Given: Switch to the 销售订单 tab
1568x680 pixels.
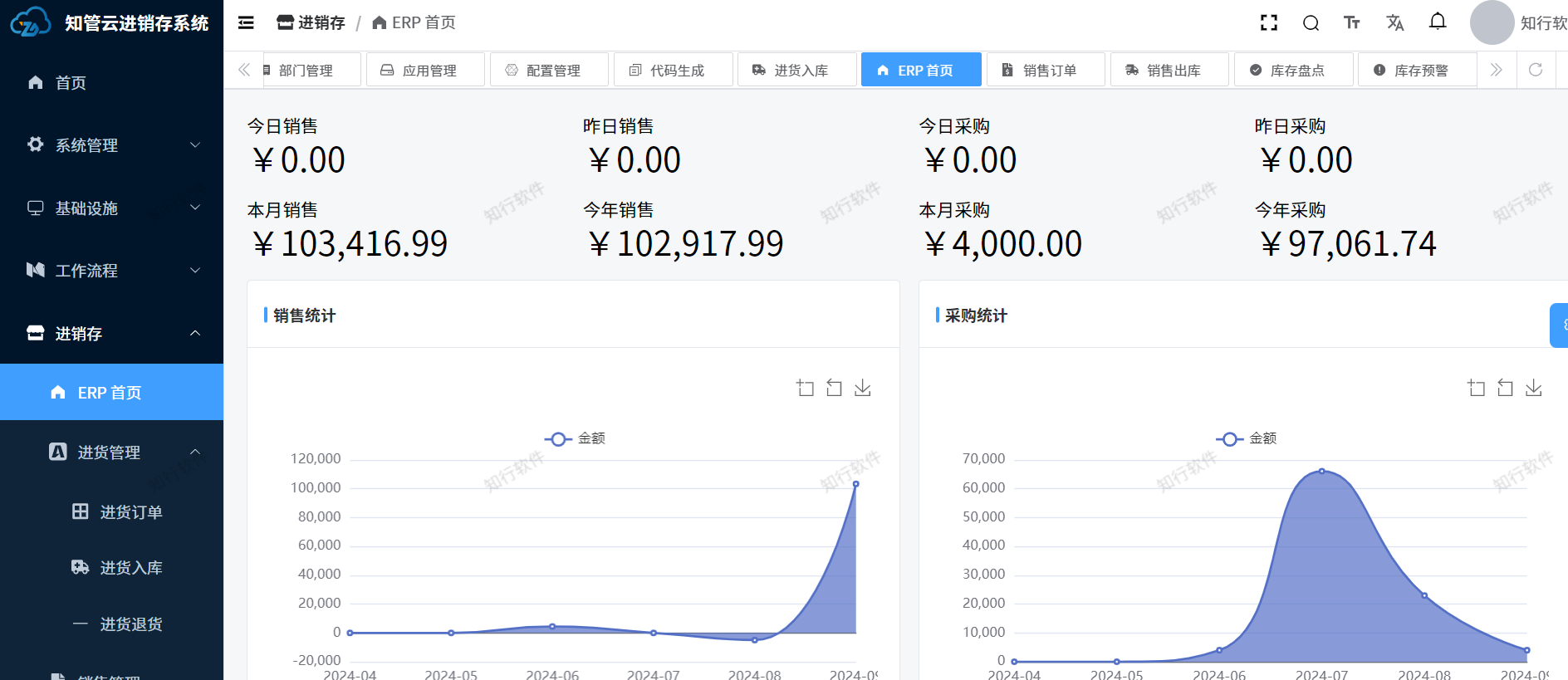Looking at the screenshot, I should click(1046, 71).
